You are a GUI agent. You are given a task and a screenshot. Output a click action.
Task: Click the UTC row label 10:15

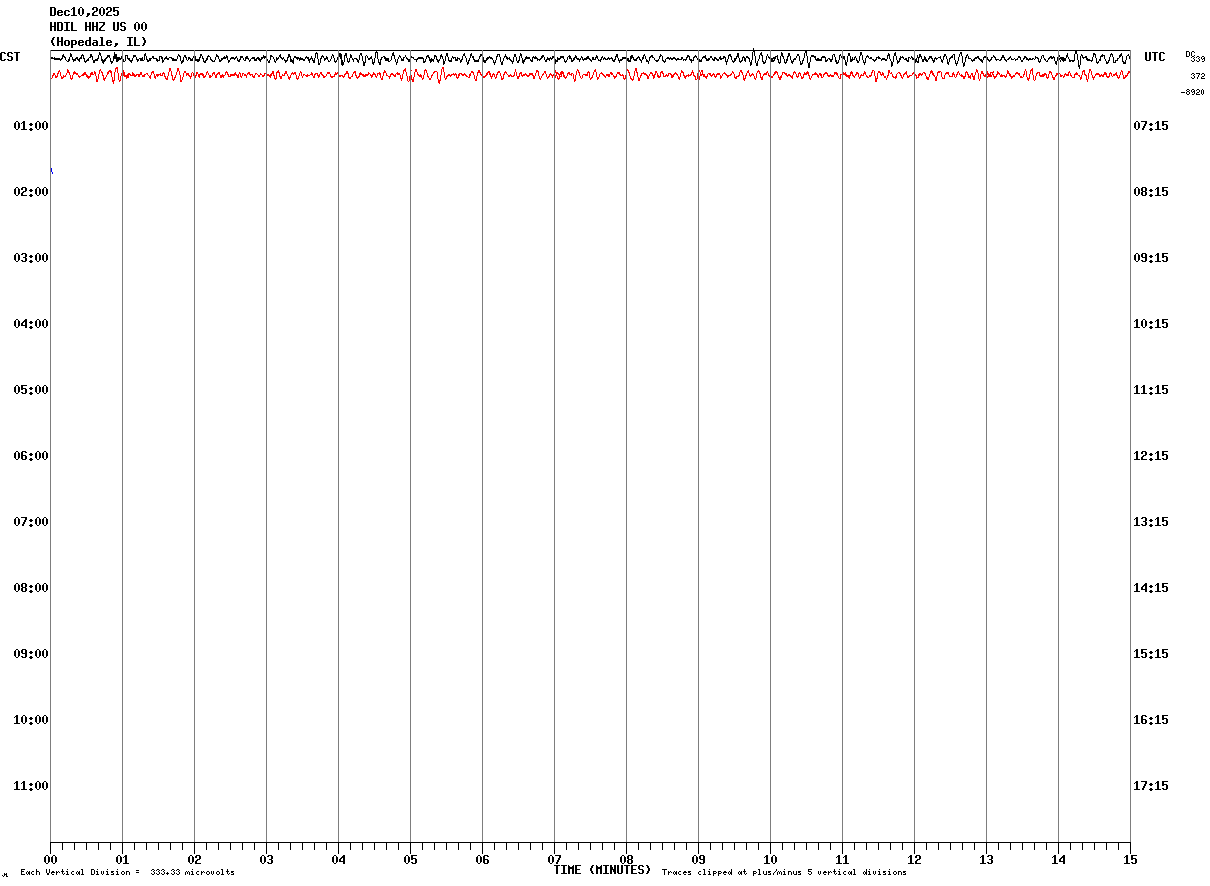(1150, 324)
